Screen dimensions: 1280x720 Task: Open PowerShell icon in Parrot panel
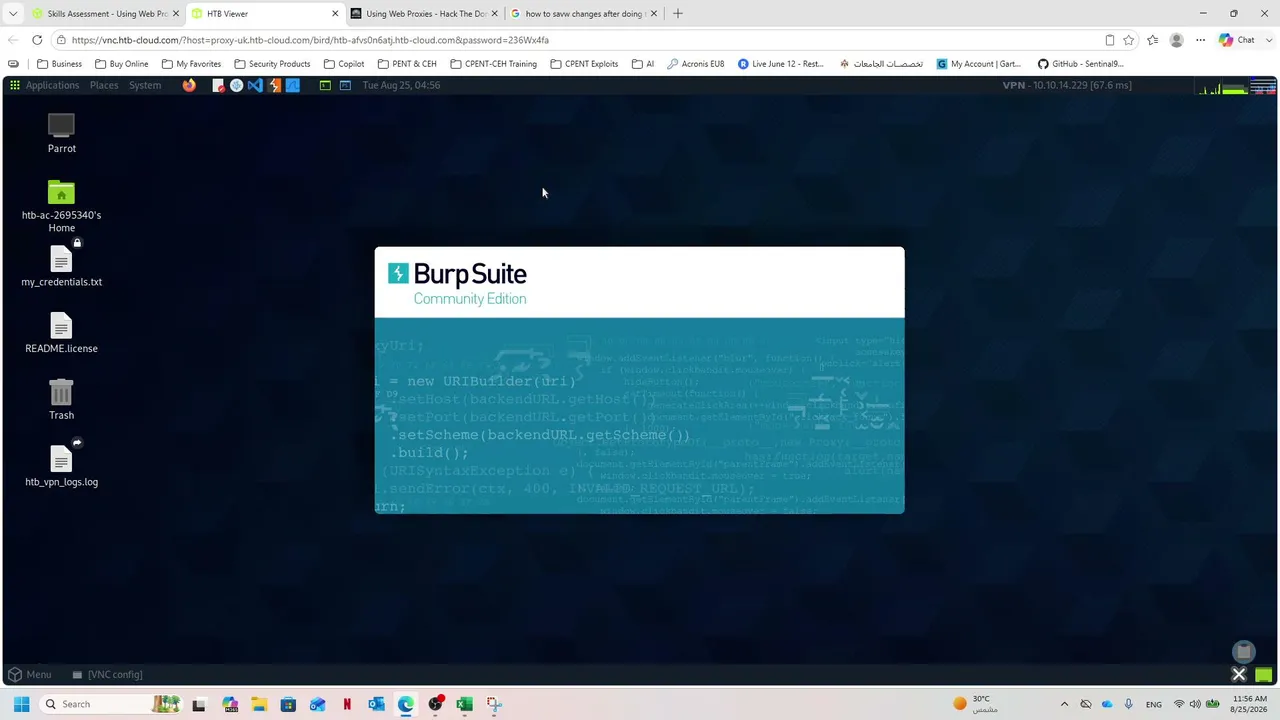[345, 85]
